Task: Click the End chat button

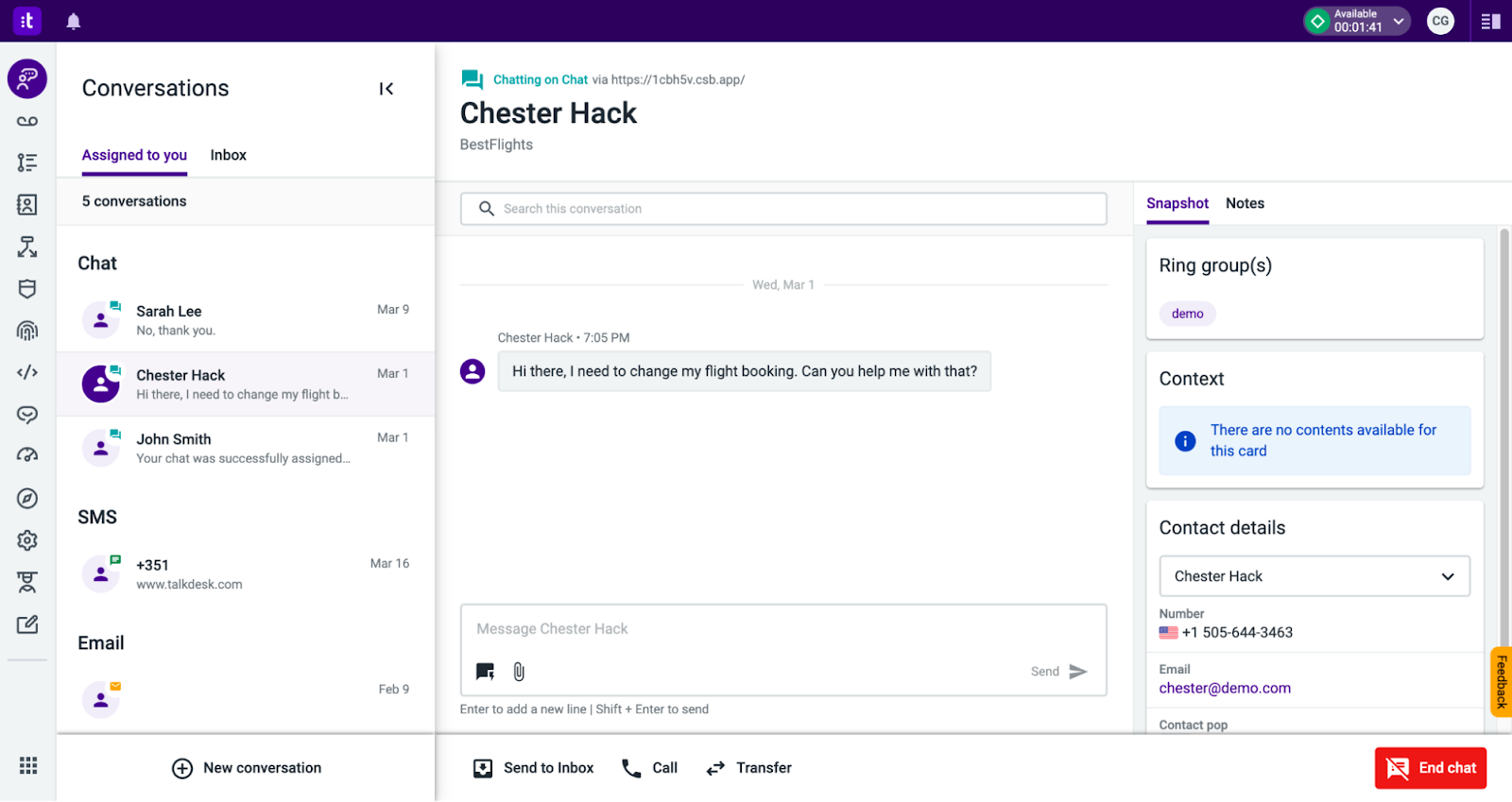Action: click(x=1430, y=768)
